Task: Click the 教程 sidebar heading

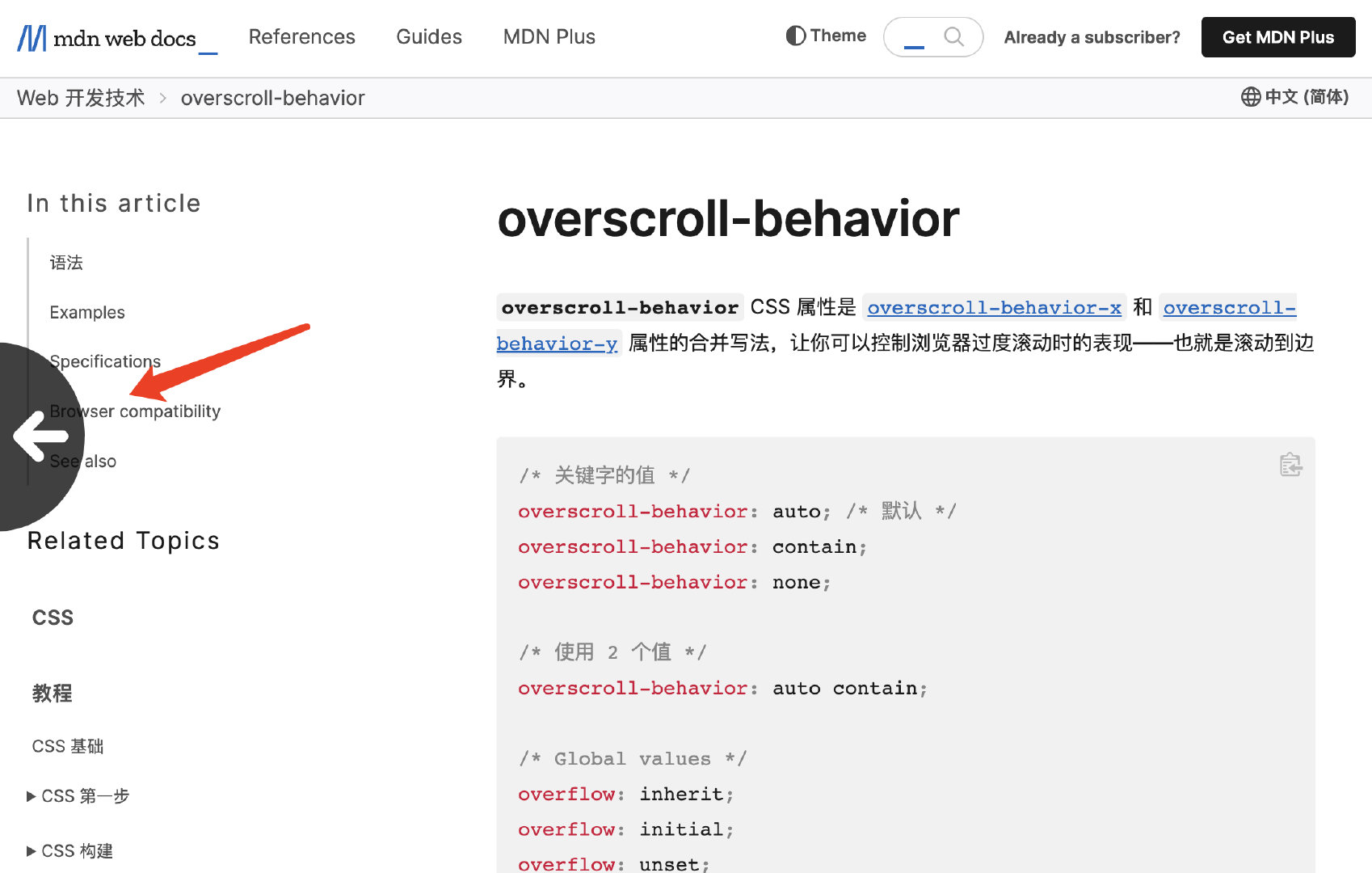Action: [53, 694]
